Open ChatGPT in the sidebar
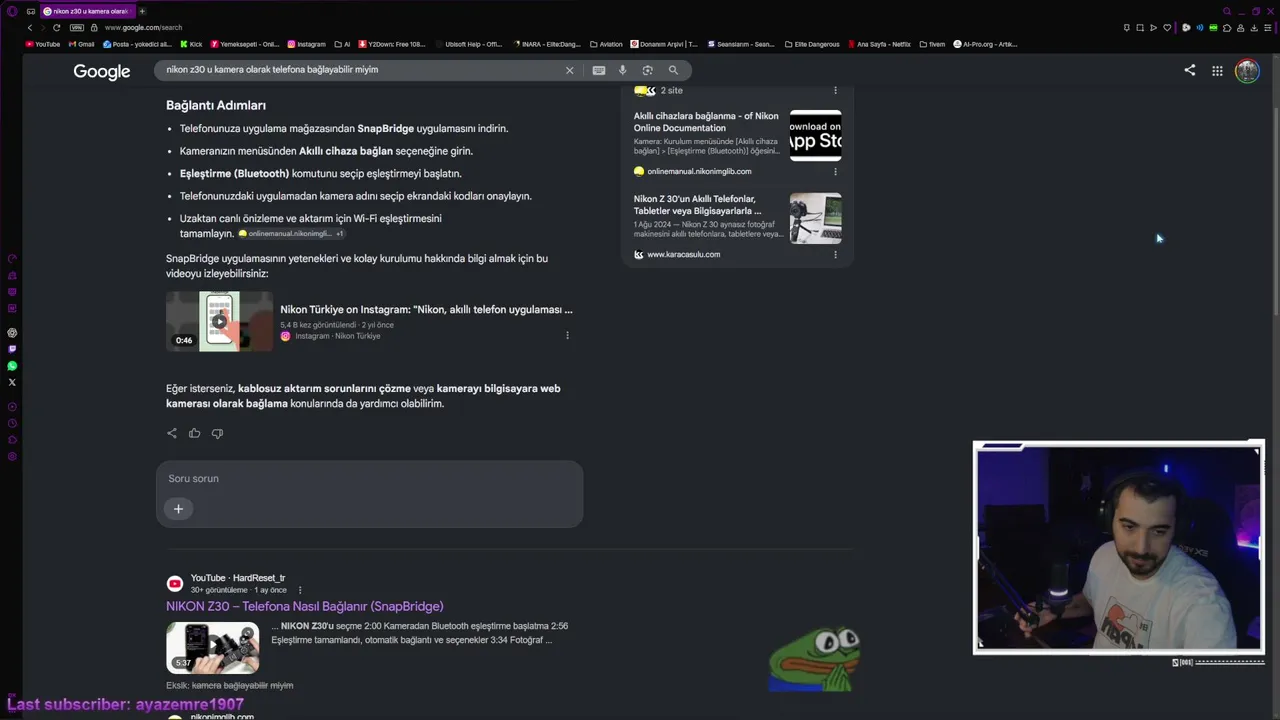This screenshot has height=720, width=1280. pos(12,333)
